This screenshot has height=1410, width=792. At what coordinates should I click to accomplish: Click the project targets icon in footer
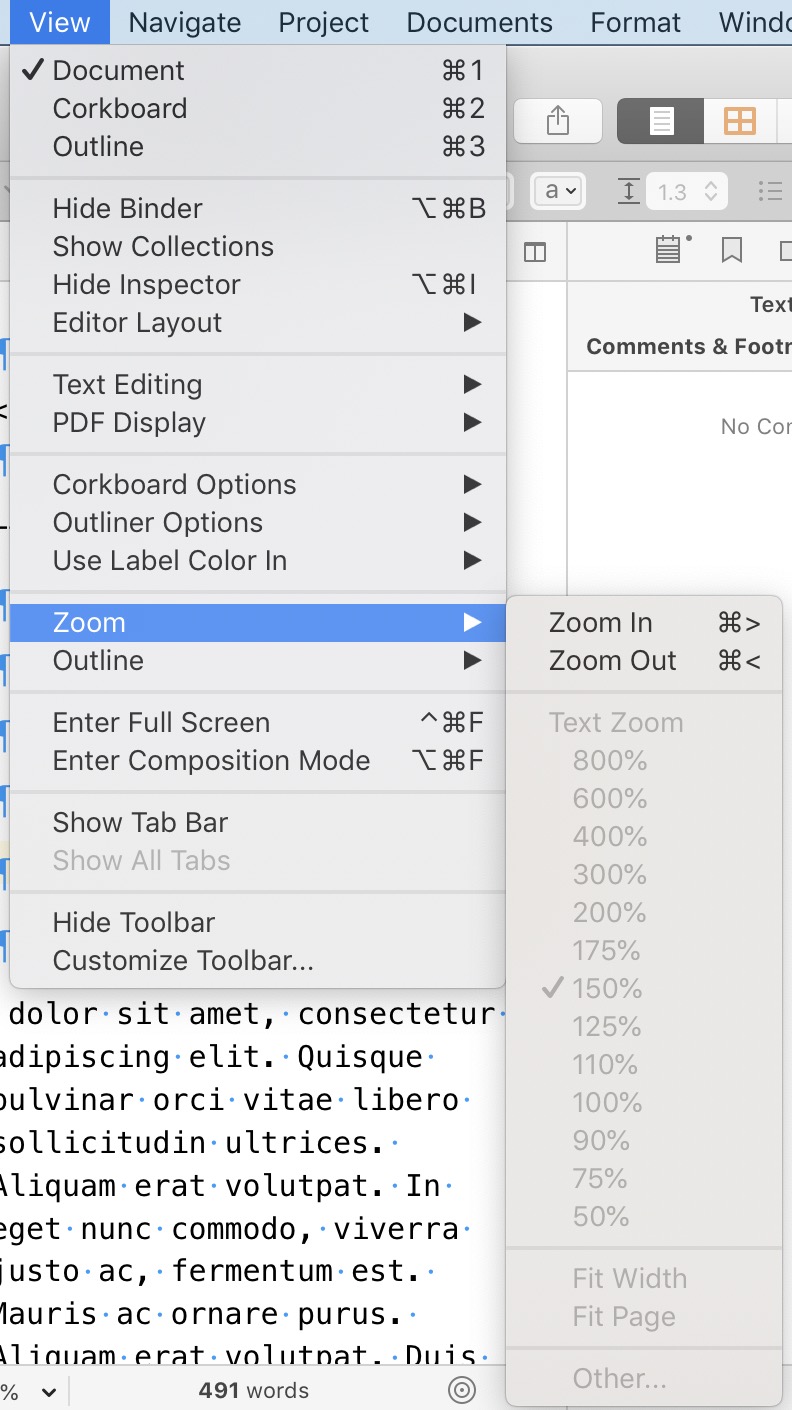[461, 1389]
